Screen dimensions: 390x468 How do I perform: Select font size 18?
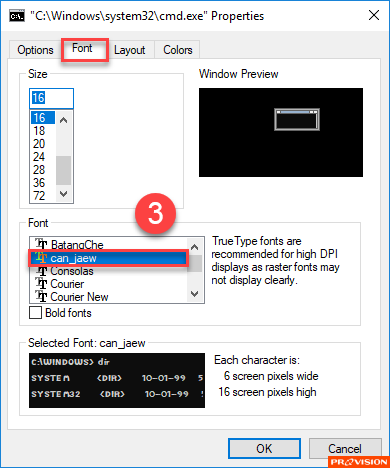tap(43, 130)
